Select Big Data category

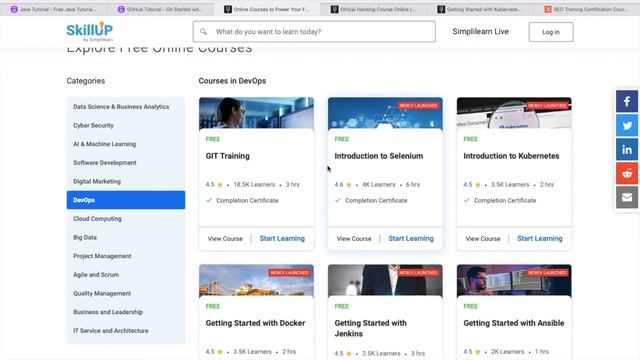tap(126, 237)
